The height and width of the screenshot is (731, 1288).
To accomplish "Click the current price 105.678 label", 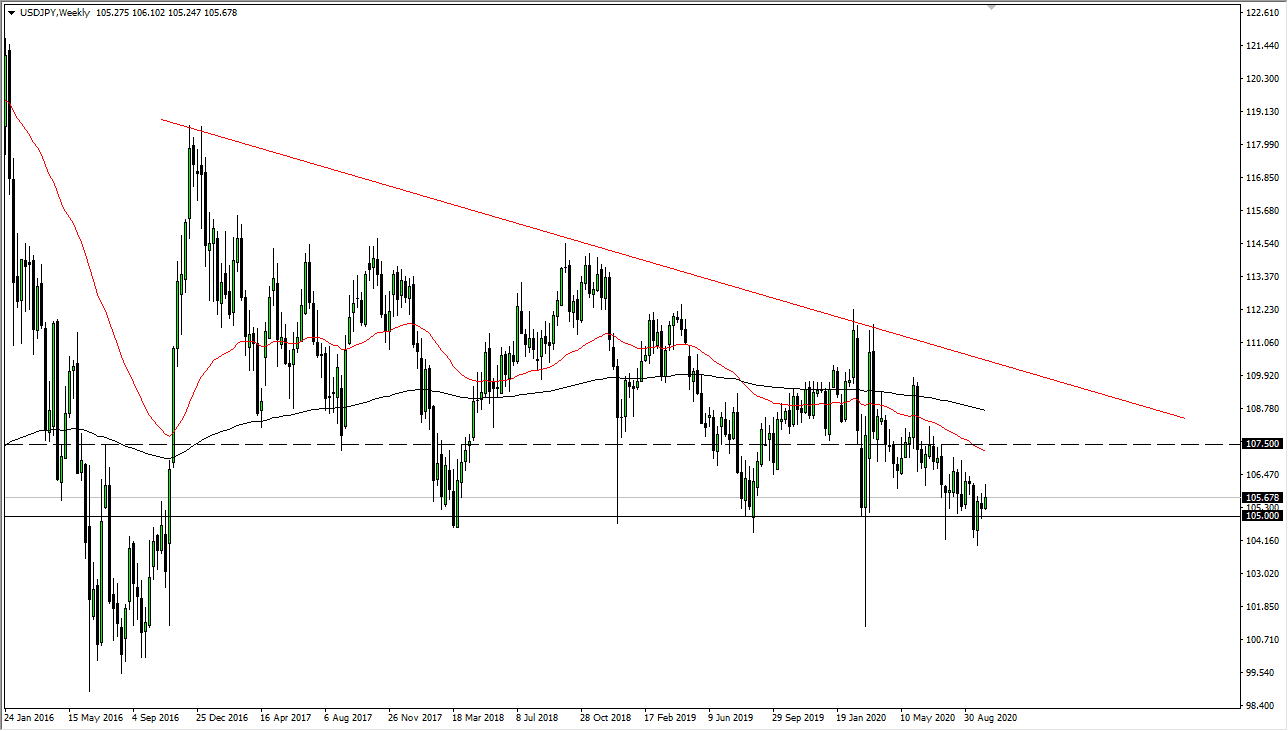I will tap(1262, 497).
